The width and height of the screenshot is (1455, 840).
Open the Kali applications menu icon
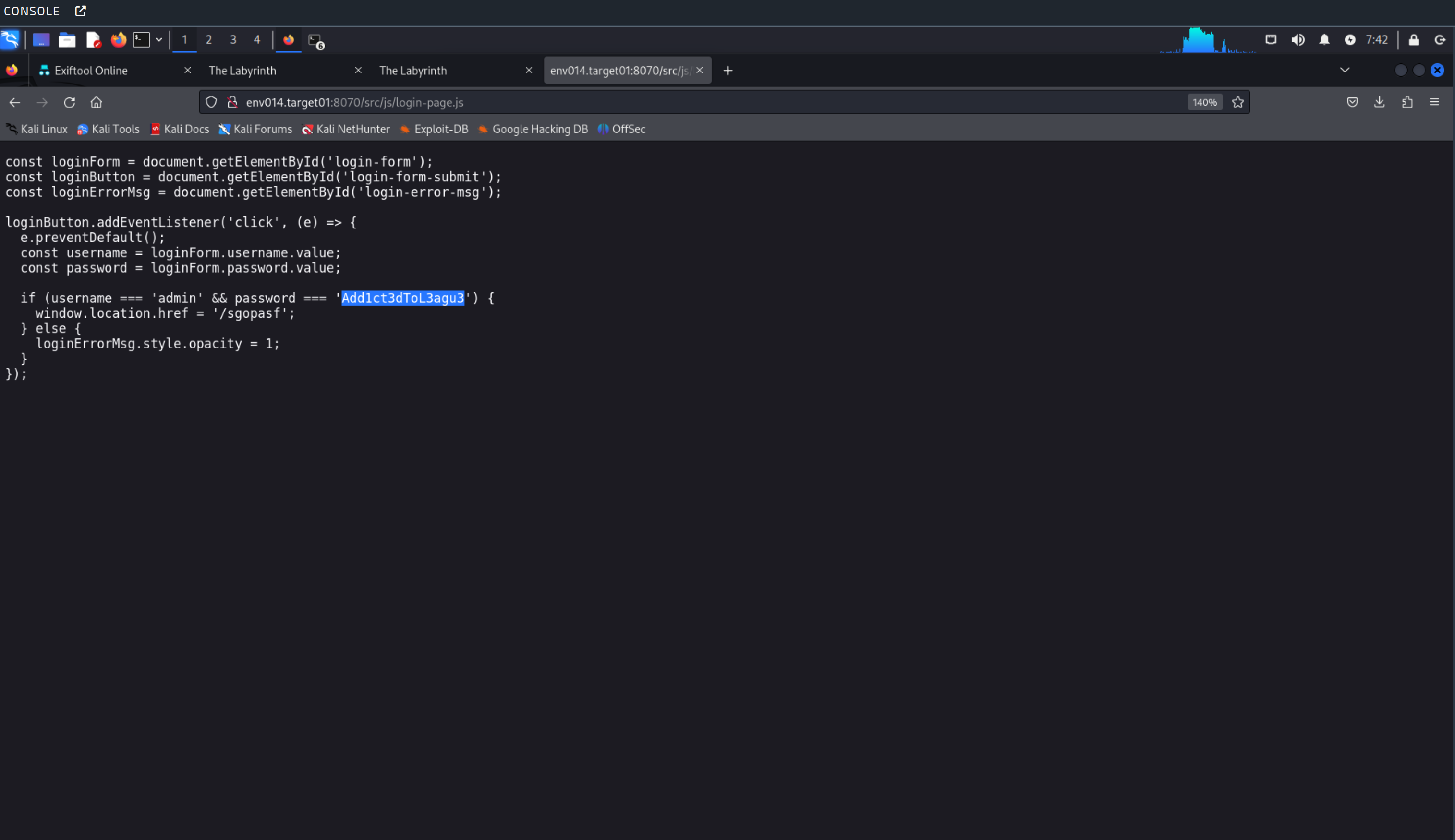[x=10, y=40]
